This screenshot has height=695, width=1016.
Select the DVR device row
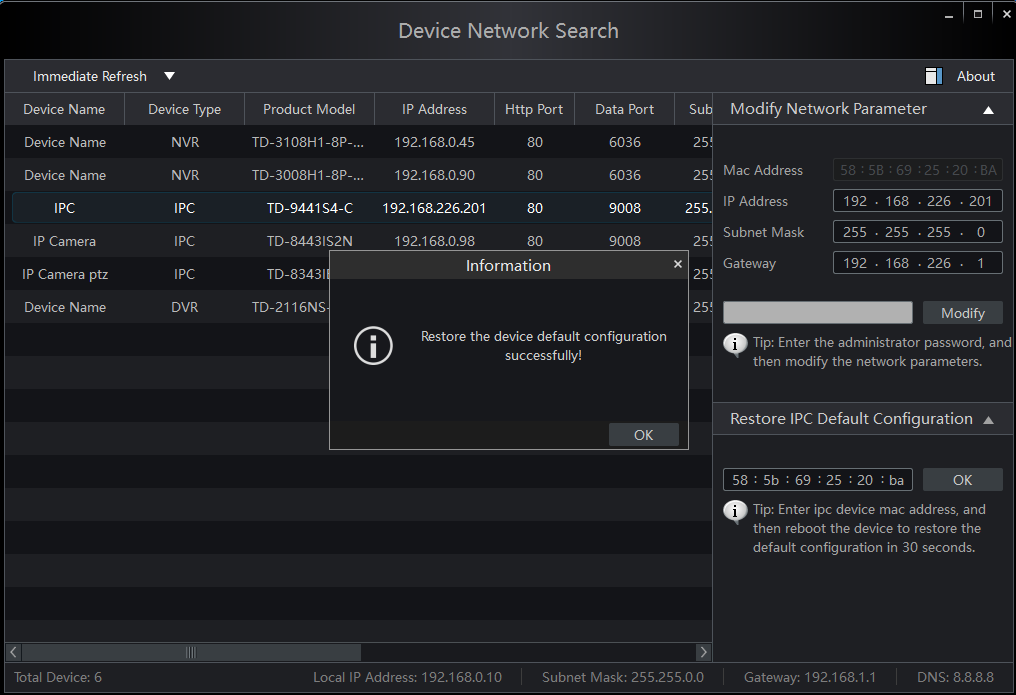click(x=167, y=307)
